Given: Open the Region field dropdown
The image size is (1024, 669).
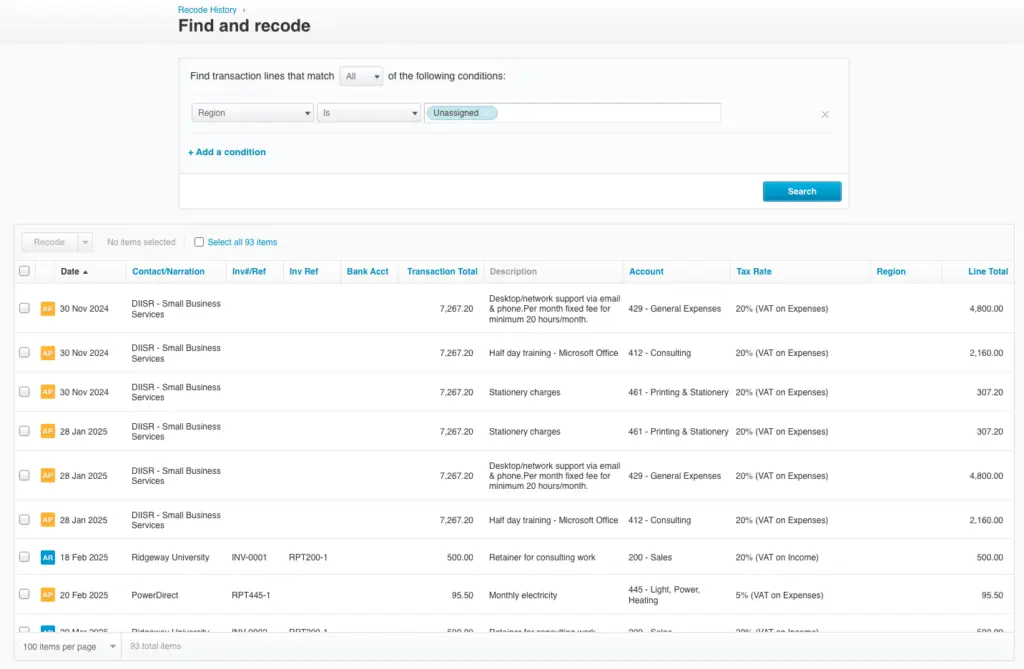Looking at the screenshot, I should point(252,113).
